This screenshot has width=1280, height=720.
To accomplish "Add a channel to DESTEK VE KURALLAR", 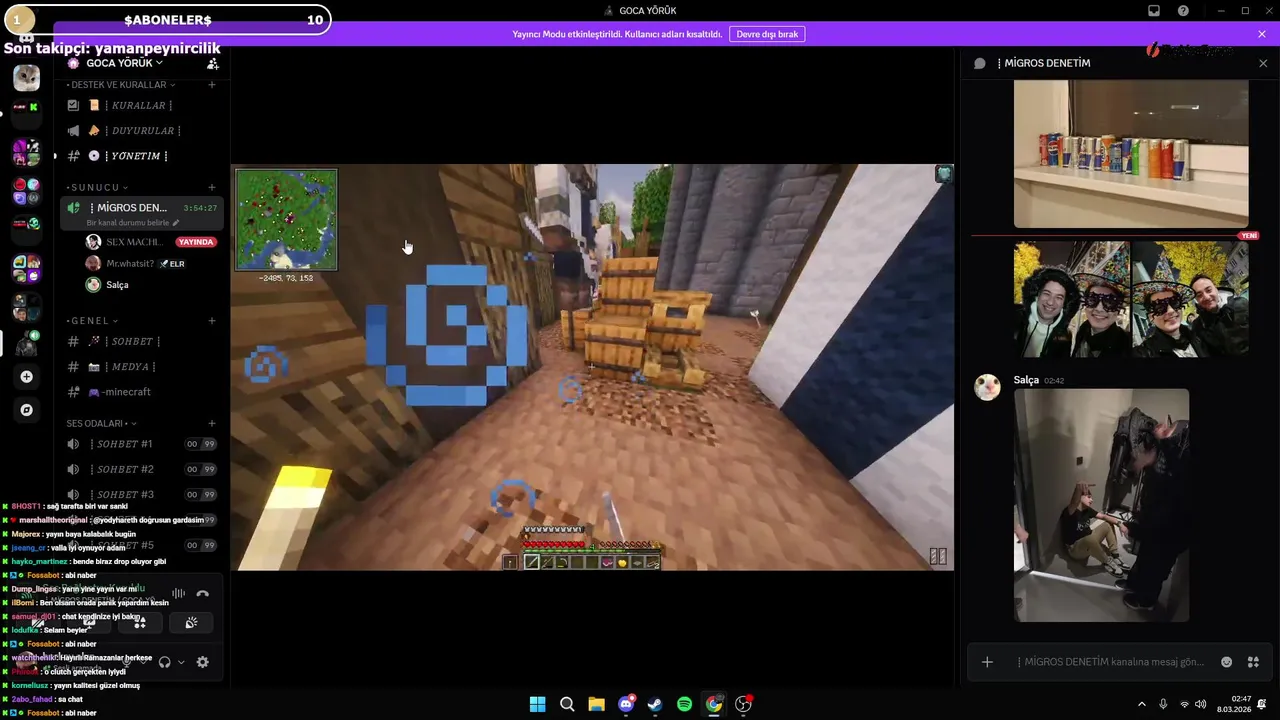I will (x=212, y=85).
